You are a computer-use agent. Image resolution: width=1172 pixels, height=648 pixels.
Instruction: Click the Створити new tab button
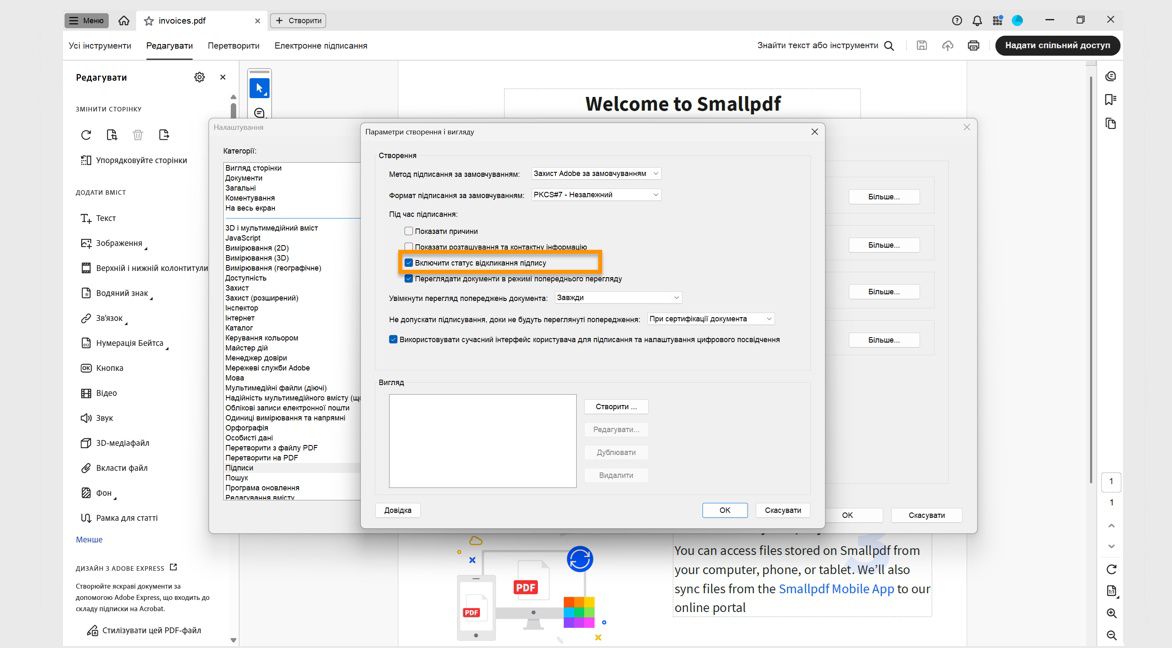[x=298, y=20]
